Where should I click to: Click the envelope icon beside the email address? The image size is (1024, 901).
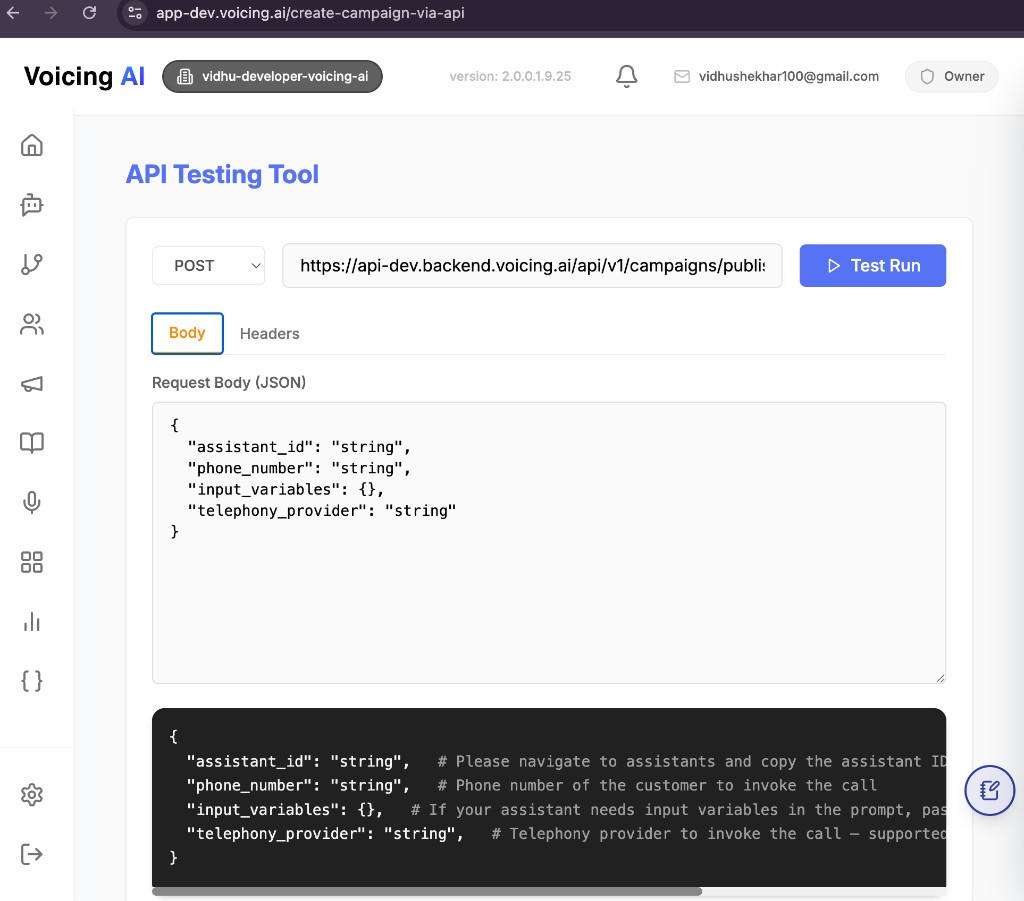682,76
